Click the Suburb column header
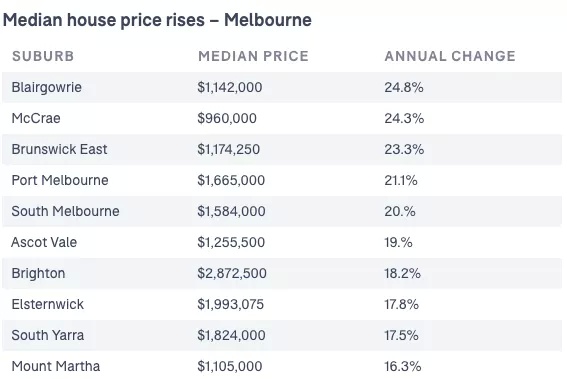 point(43,56)
